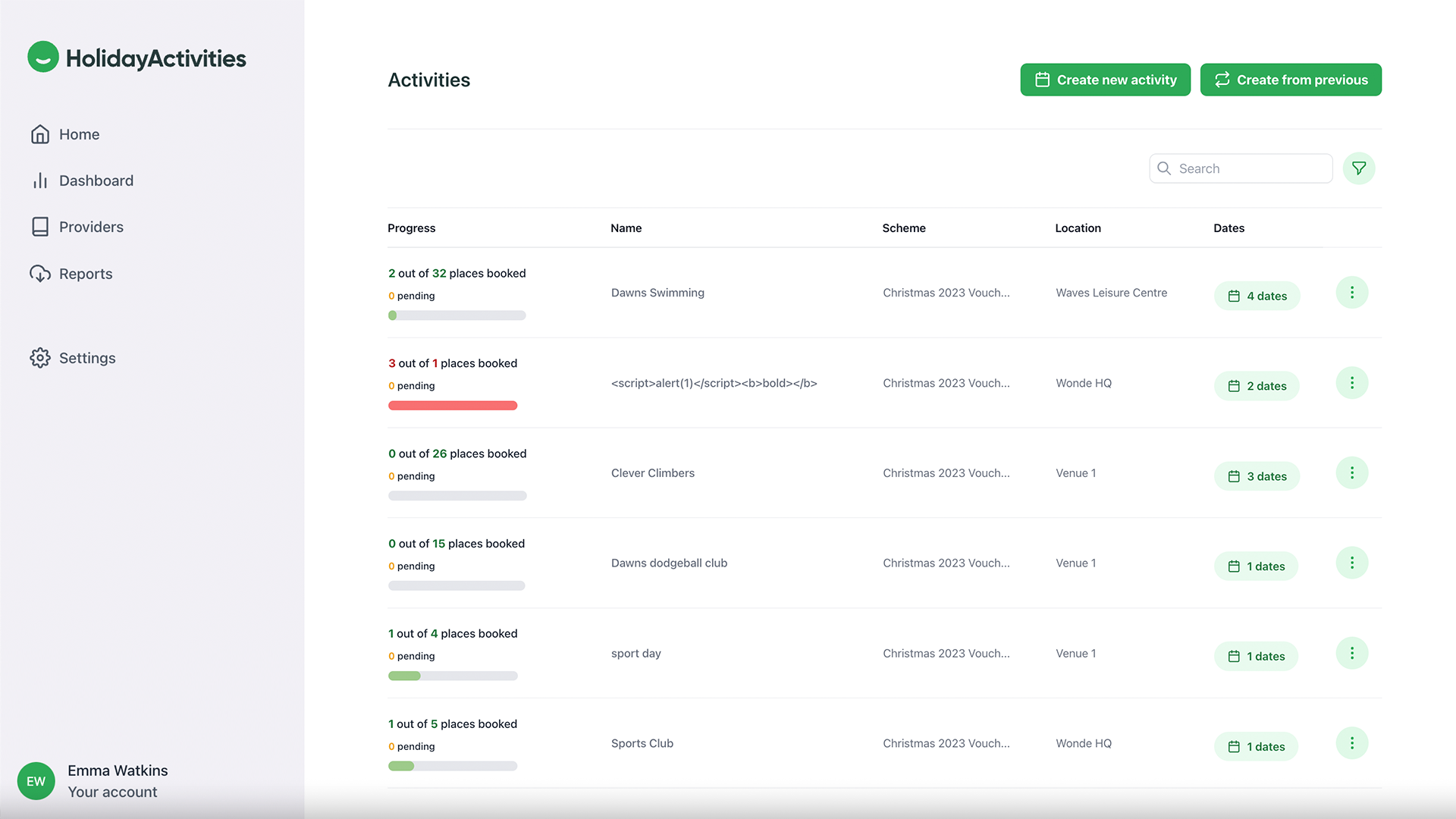
Task: Open options menu for Dawns Swimming
Action: point(1351,293)
